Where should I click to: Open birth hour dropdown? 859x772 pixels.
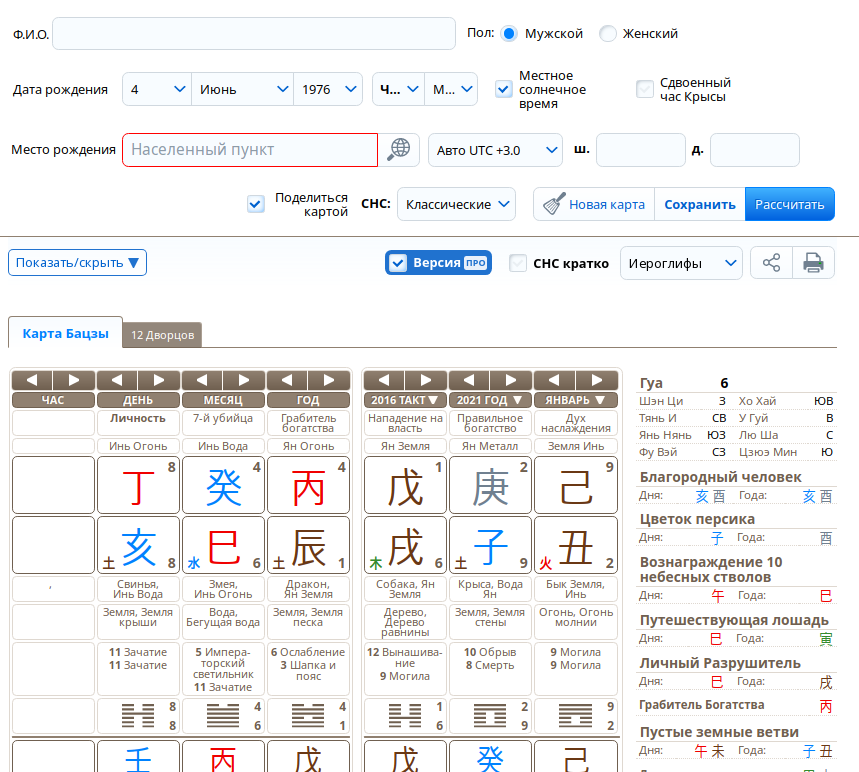tap(398, 89)
